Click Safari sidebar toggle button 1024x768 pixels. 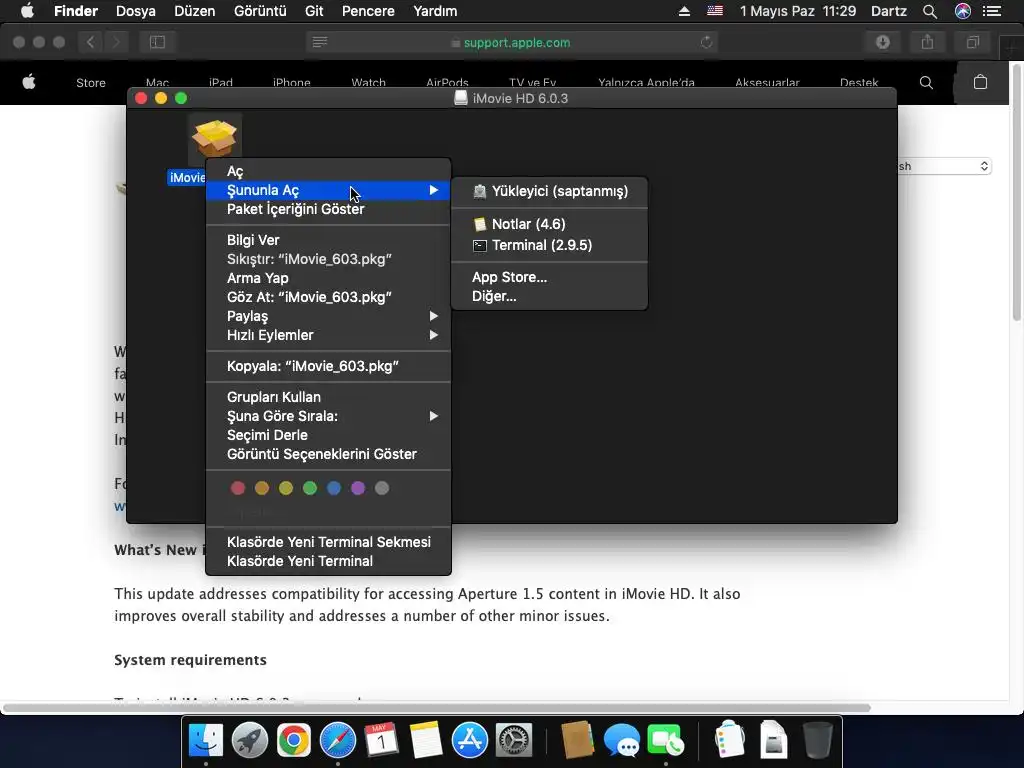point(157,42)
